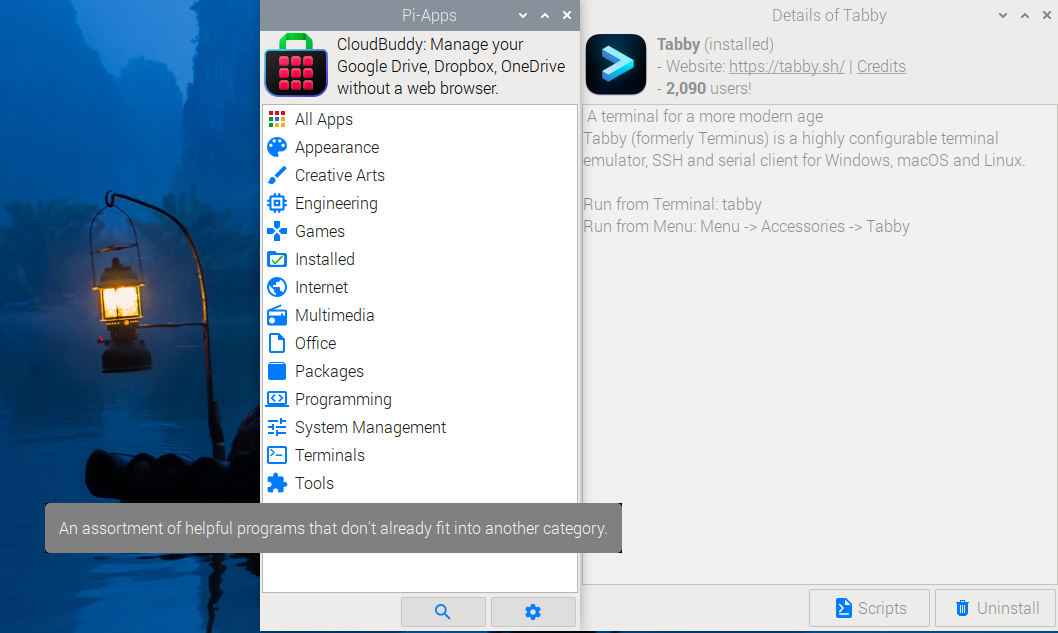Open the https://tabby.sh/ website link
Viewport: 1058px width, 633px height.
tap(787, 66)
